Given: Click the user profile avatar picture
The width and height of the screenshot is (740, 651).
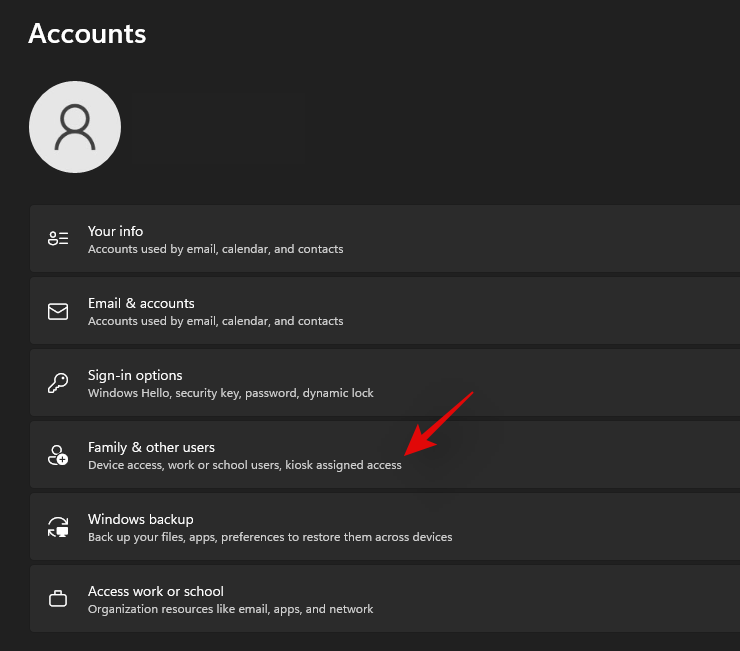Looking at the screenshot, I should (75, 126).
